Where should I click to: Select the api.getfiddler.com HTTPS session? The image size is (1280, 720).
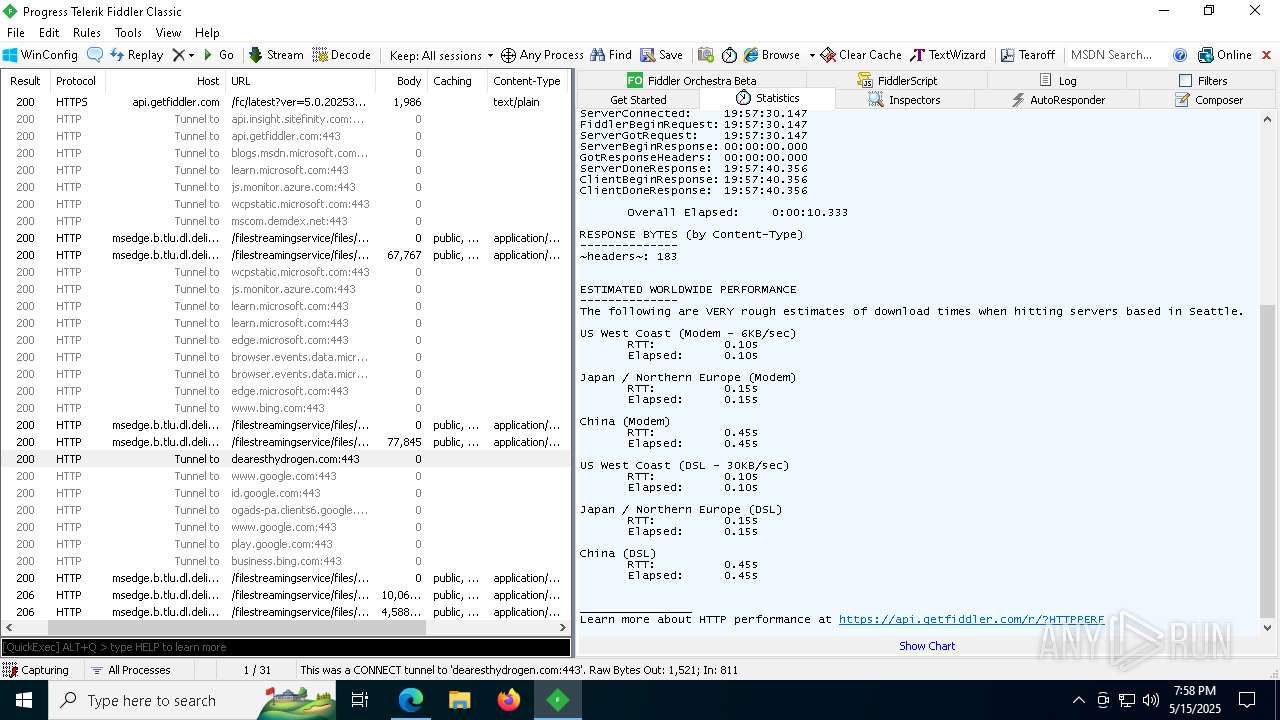285,102
